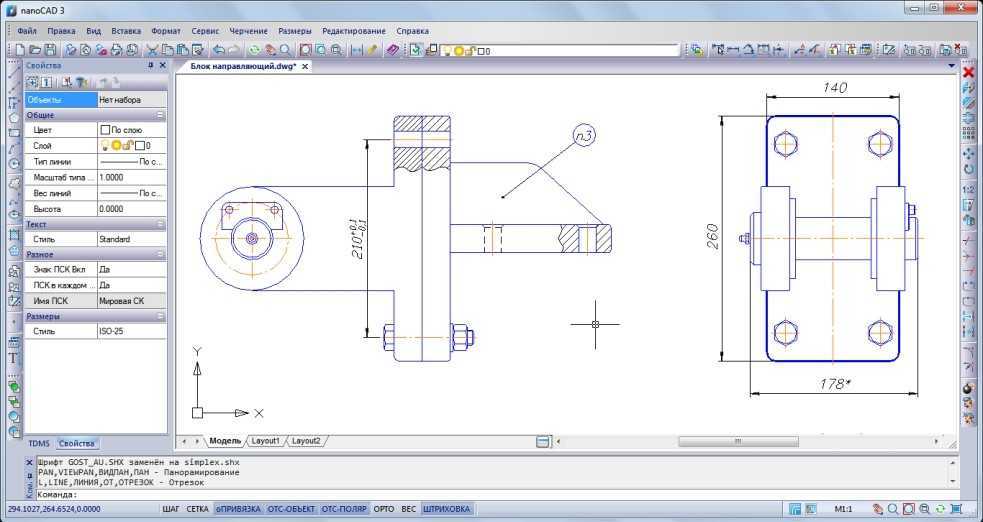Collapse the Общие properties section
The height and width of the screenshot is (522, 983).
[x=160, y=115]
